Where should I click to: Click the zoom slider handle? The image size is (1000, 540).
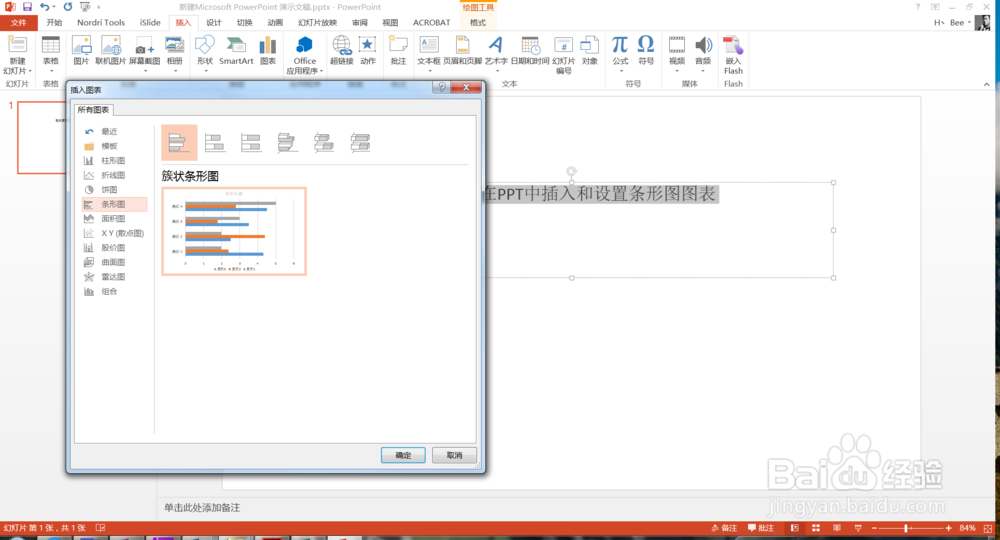906,528
